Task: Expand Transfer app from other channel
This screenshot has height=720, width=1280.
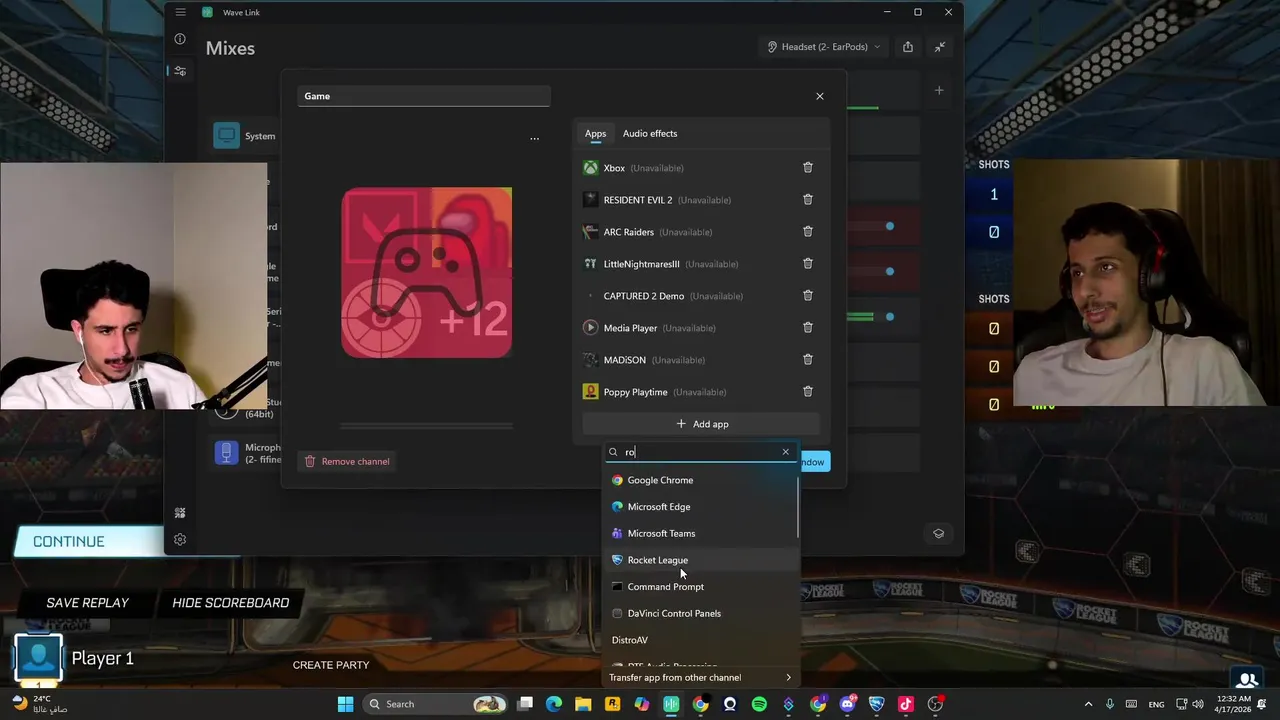Action: point(700,678)
